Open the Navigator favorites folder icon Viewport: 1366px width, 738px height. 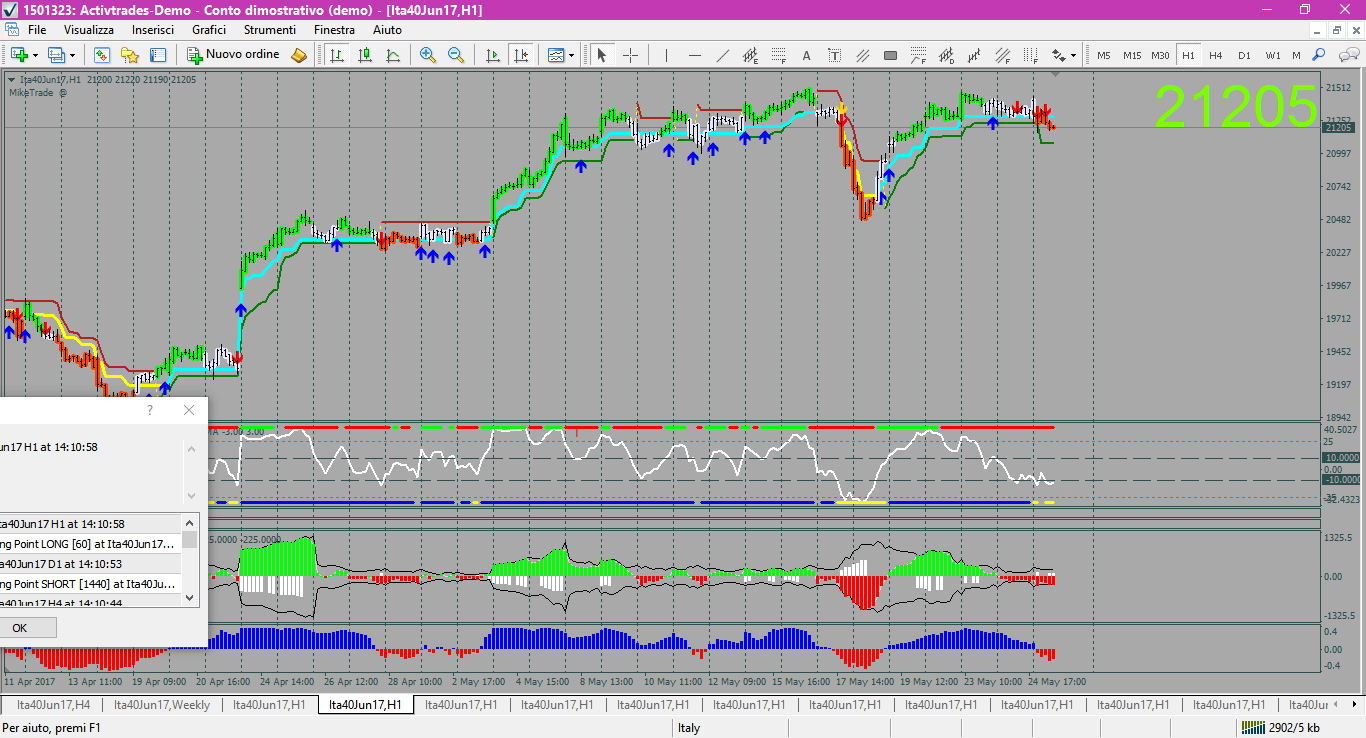130,55
